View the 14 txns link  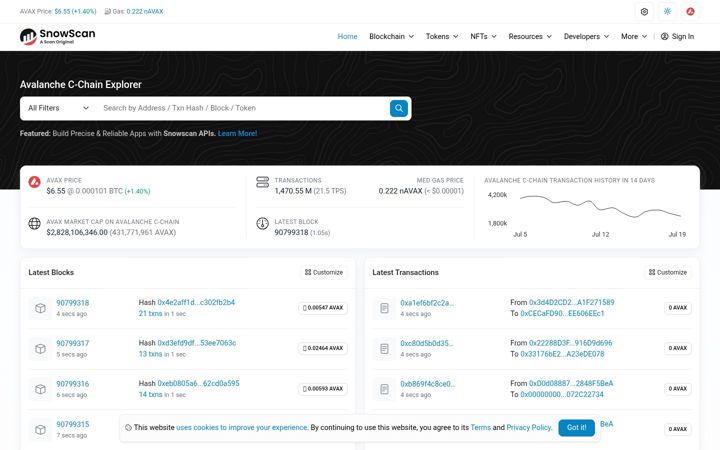tap(150, 394)
